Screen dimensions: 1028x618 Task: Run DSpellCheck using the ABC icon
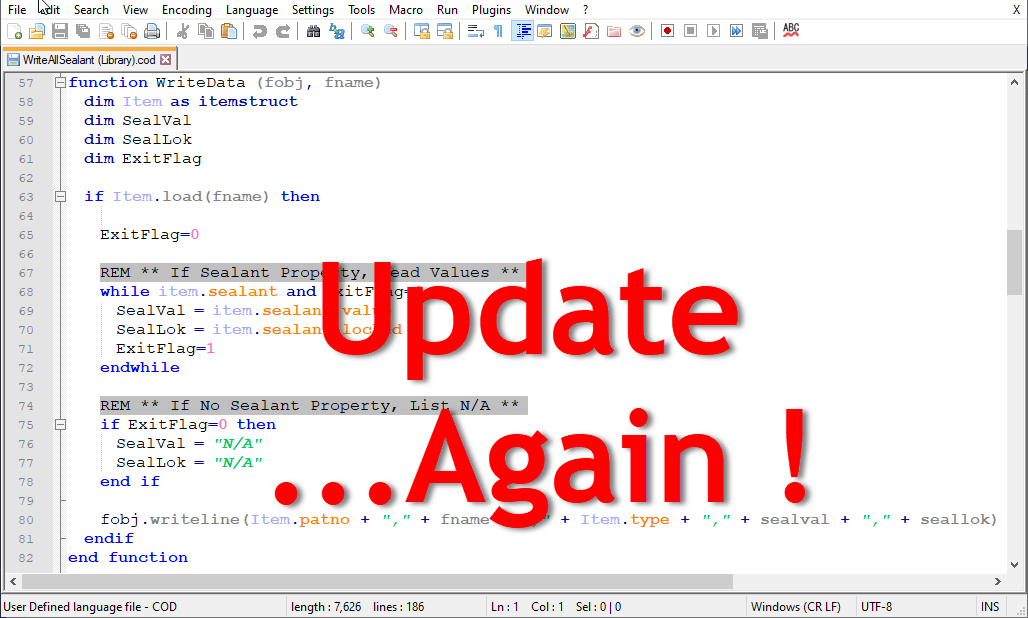tap(790, 31)
